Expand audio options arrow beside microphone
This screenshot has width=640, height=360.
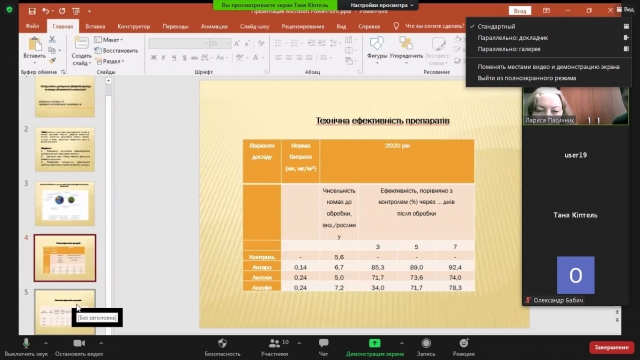[46, 343]
